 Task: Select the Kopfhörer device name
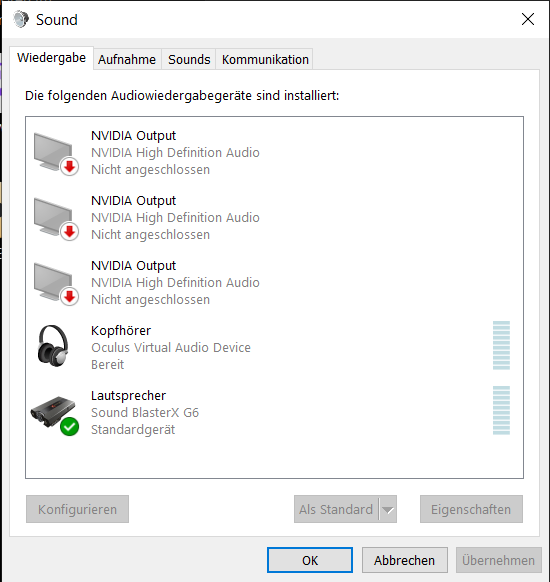[x=121, y=330]
